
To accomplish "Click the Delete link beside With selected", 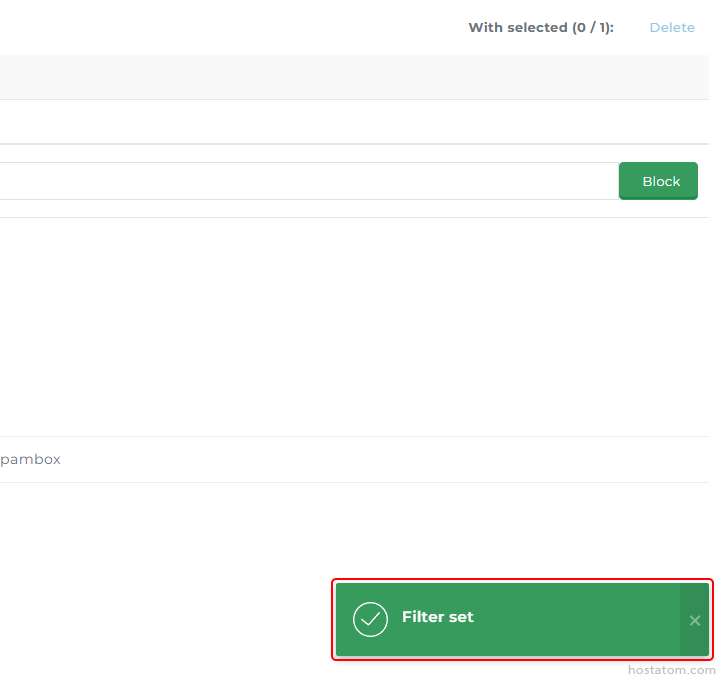I will pos(672,27).
